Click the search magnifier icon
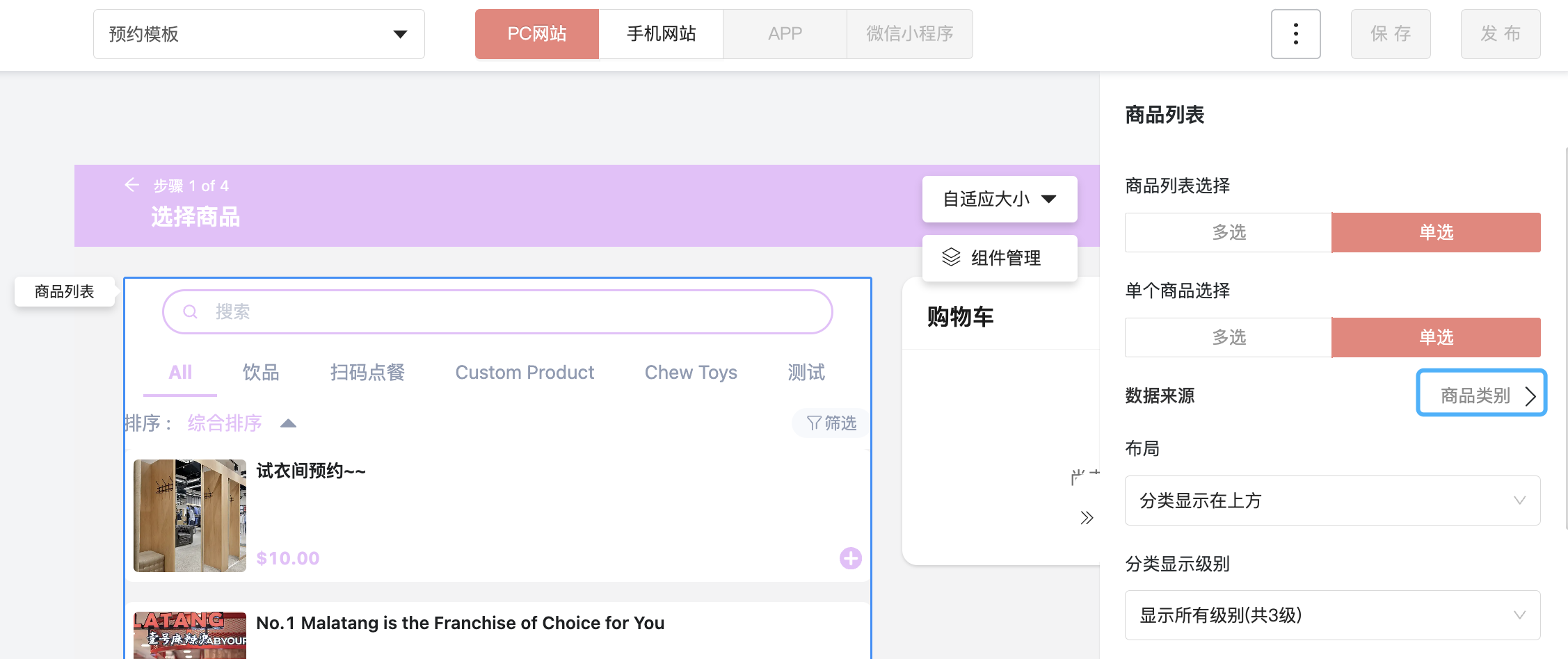The height and width of the screenshot is (659, 1568). pos(190,311)
